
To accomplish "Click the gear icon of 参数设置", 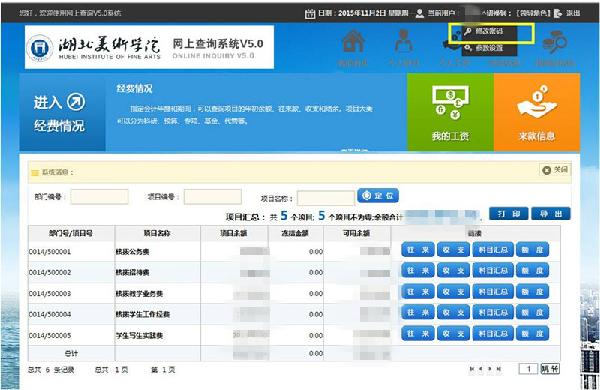I will tap(468, 48).
